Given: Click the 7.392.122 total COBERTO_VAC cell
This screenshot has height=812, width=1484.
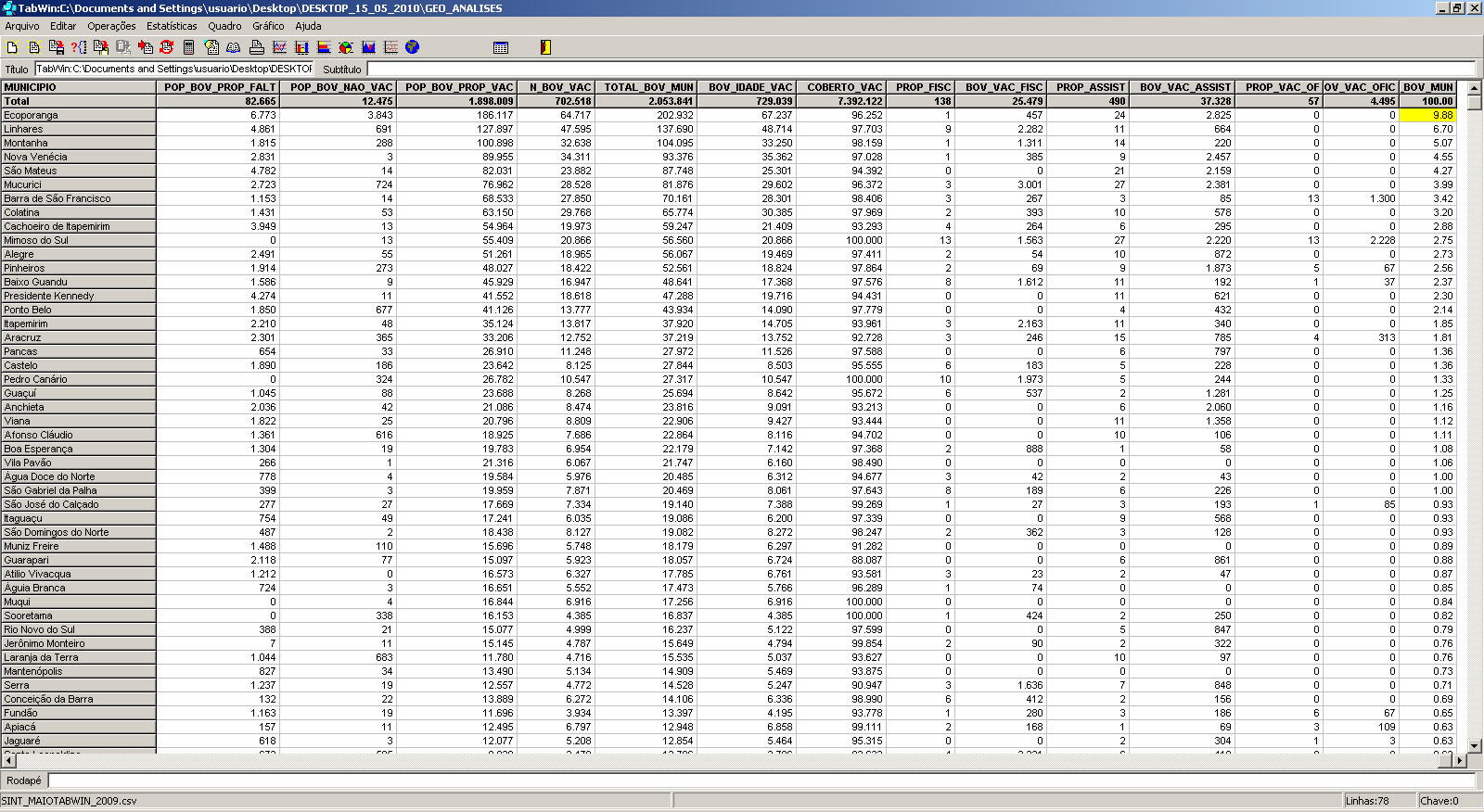Looking at the screenshot, I should [841, 101].
